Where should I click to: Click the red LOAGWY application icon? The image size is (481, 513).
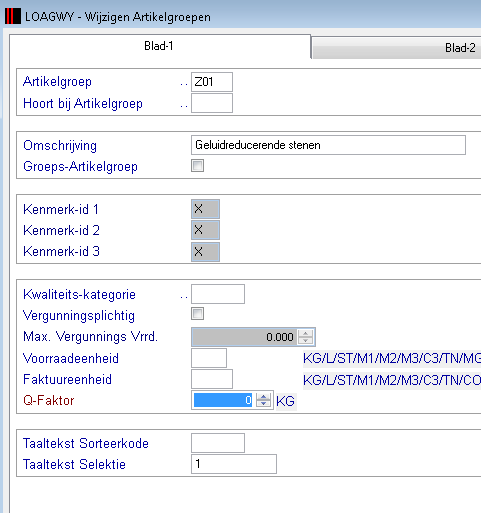point(13,17)
